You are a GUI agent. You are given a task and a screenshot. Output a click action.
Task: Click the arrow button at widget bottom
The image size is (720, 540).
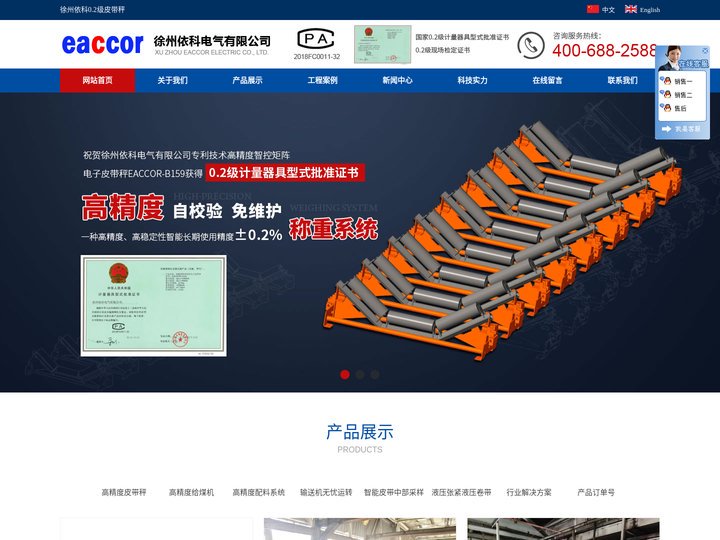(x=666, y=129)
